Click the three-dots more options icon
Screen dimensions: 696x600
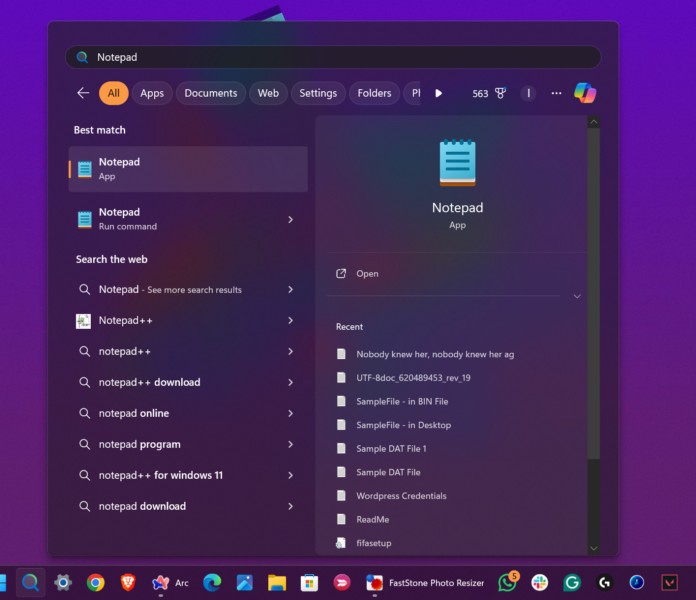point(556,93)
